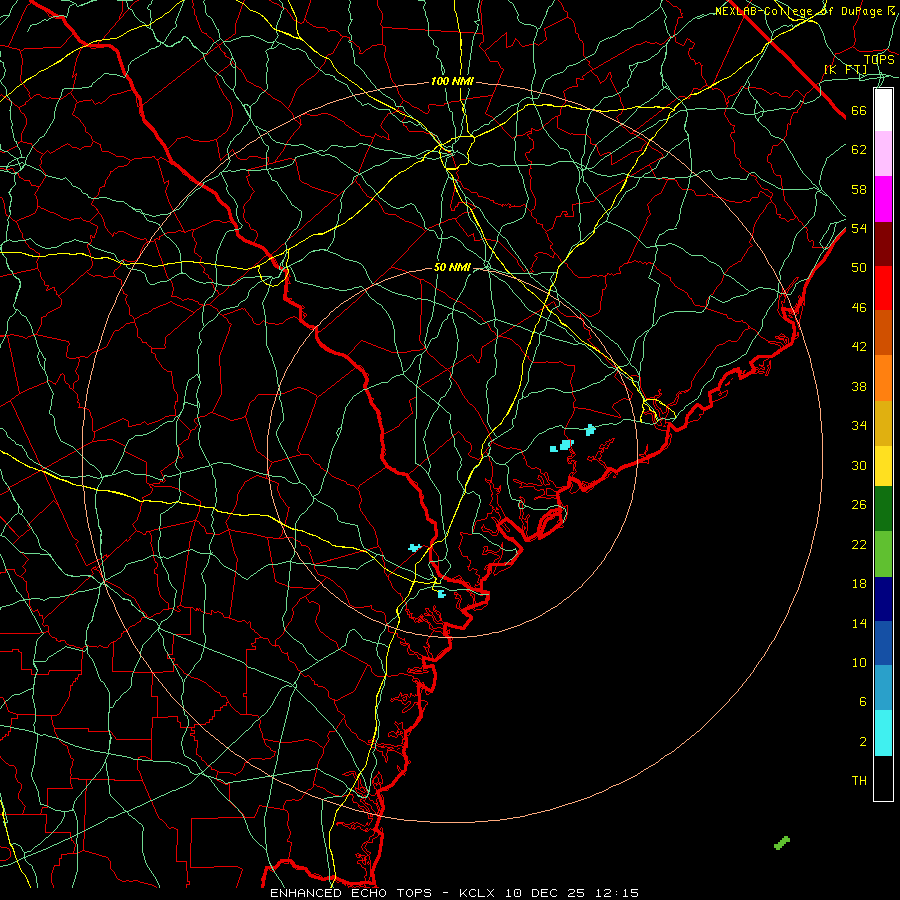Click legend value "18"
This screenshot has height=900, width=900.
859,584
